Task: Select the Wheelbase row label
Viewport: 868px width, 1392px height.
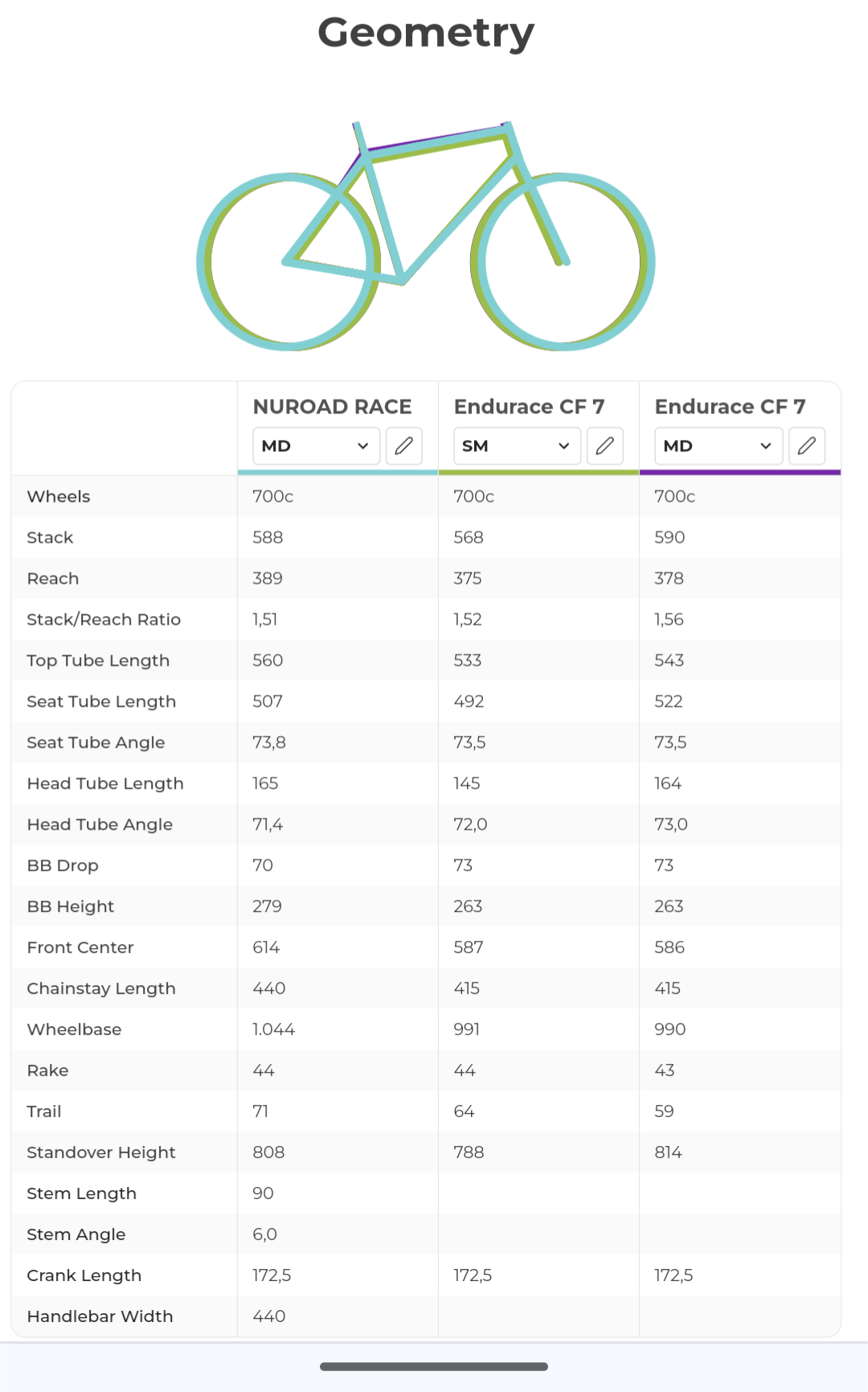Action: (74, 1029)
